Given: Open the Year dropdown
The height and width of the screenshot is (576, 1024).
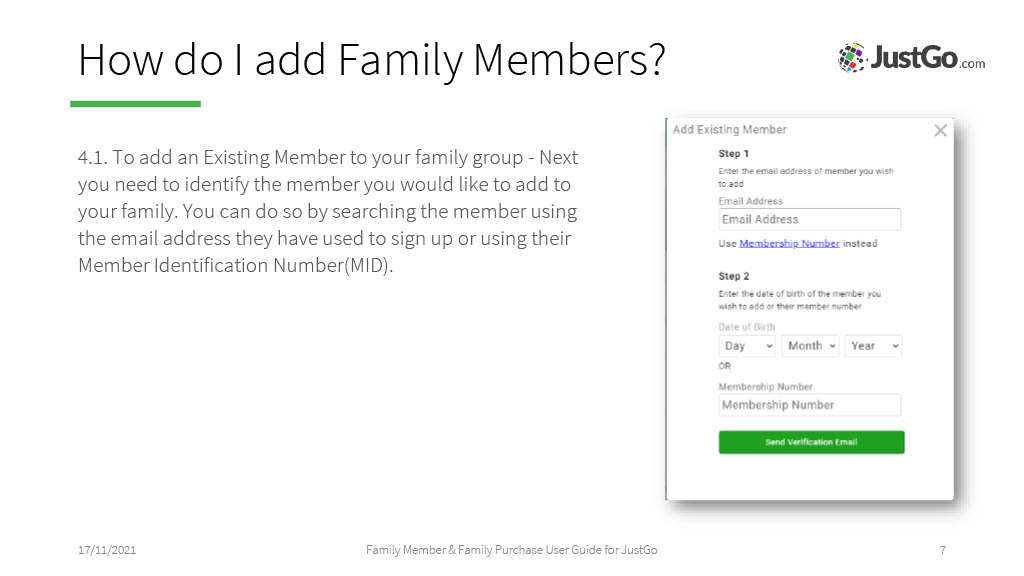Looking at the screenshot, I should click(x=874, y=346).
